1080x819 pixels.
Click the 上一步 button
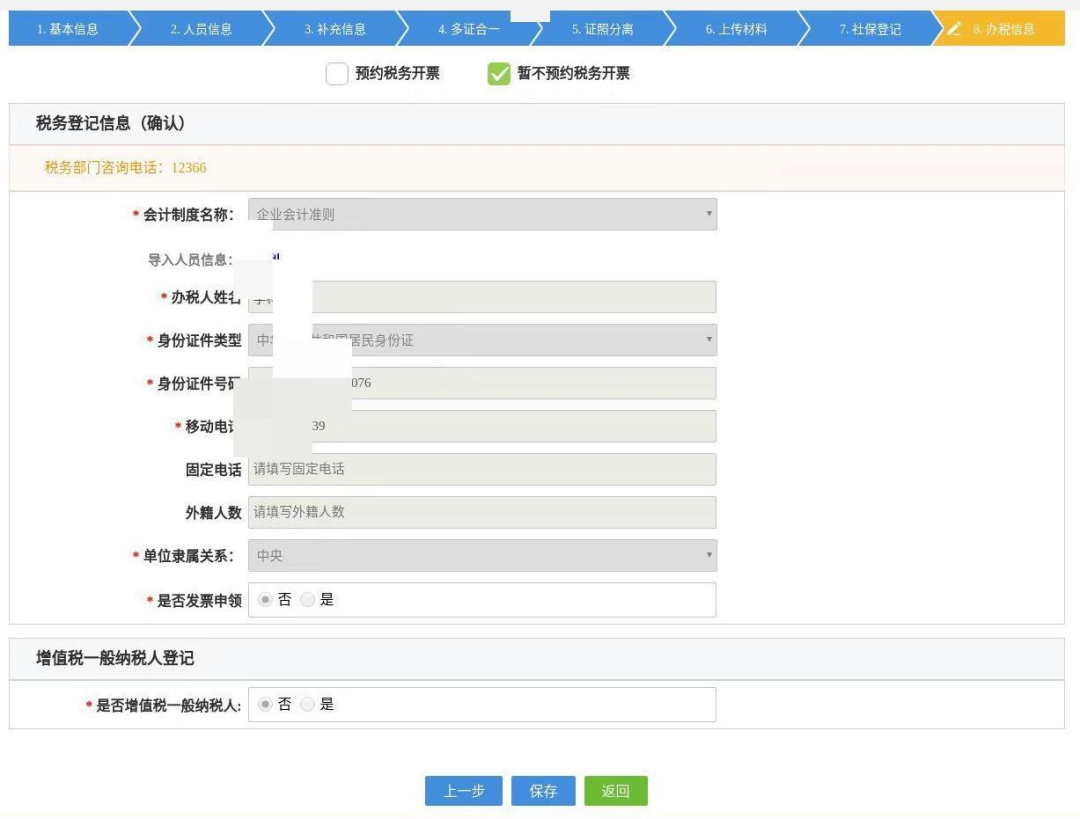pos(463,790)
